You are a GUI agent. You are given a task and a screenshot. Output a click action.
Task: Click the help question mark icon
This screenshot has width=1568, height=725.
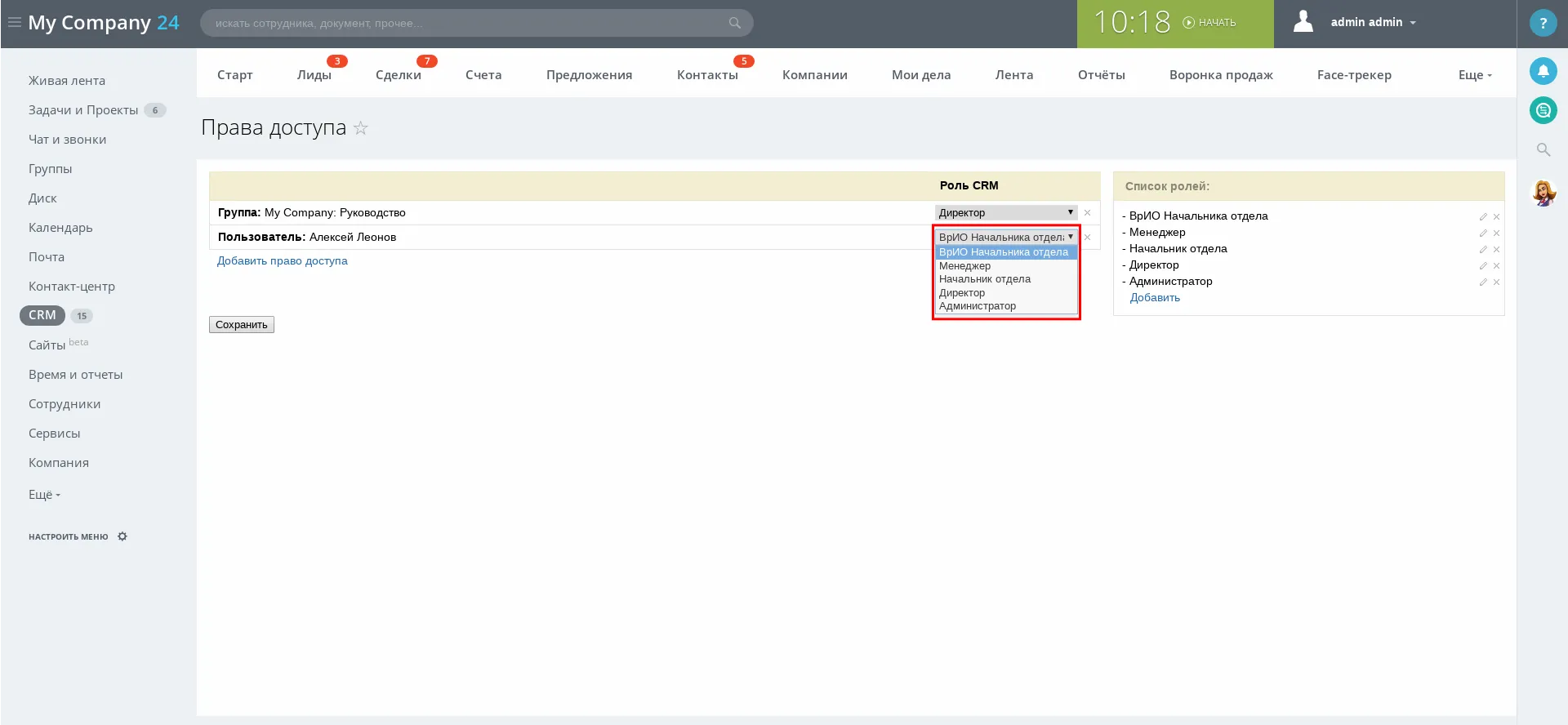(1543, 24)
